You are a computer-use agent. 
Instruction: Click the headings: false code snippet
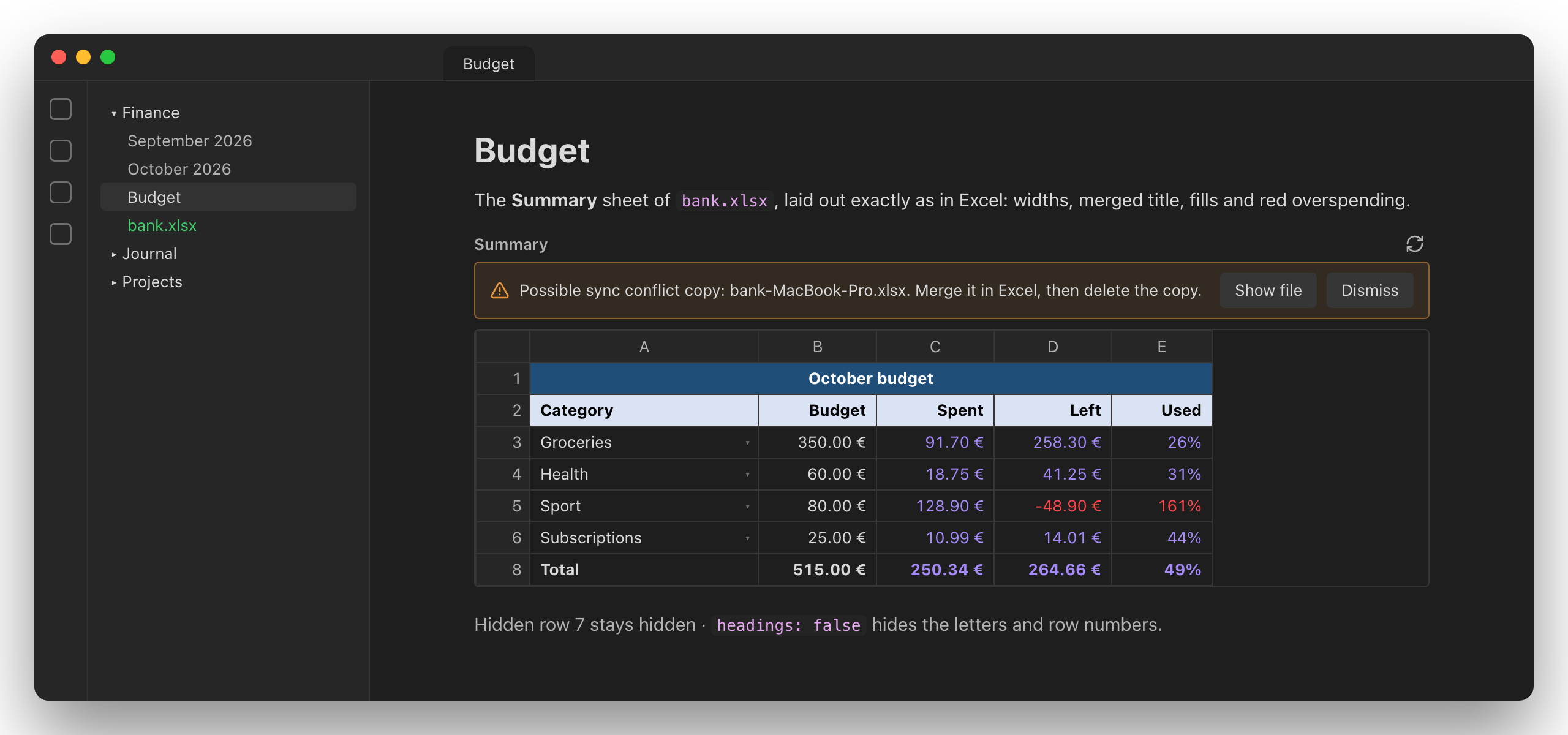click(788, 625)
